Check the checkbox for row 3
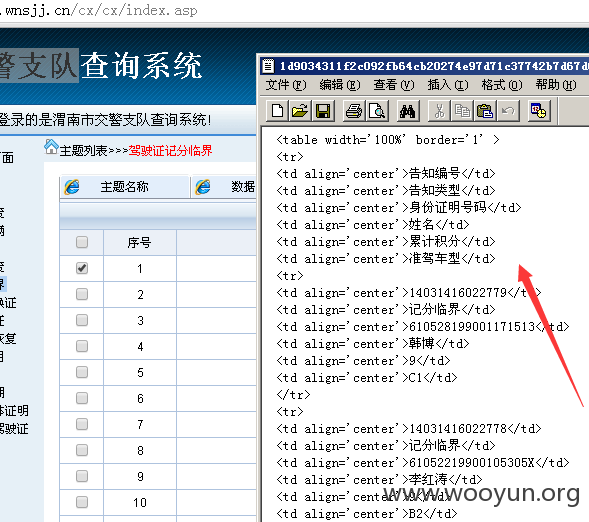Viewport: 589px width, 522px height. 82,320
